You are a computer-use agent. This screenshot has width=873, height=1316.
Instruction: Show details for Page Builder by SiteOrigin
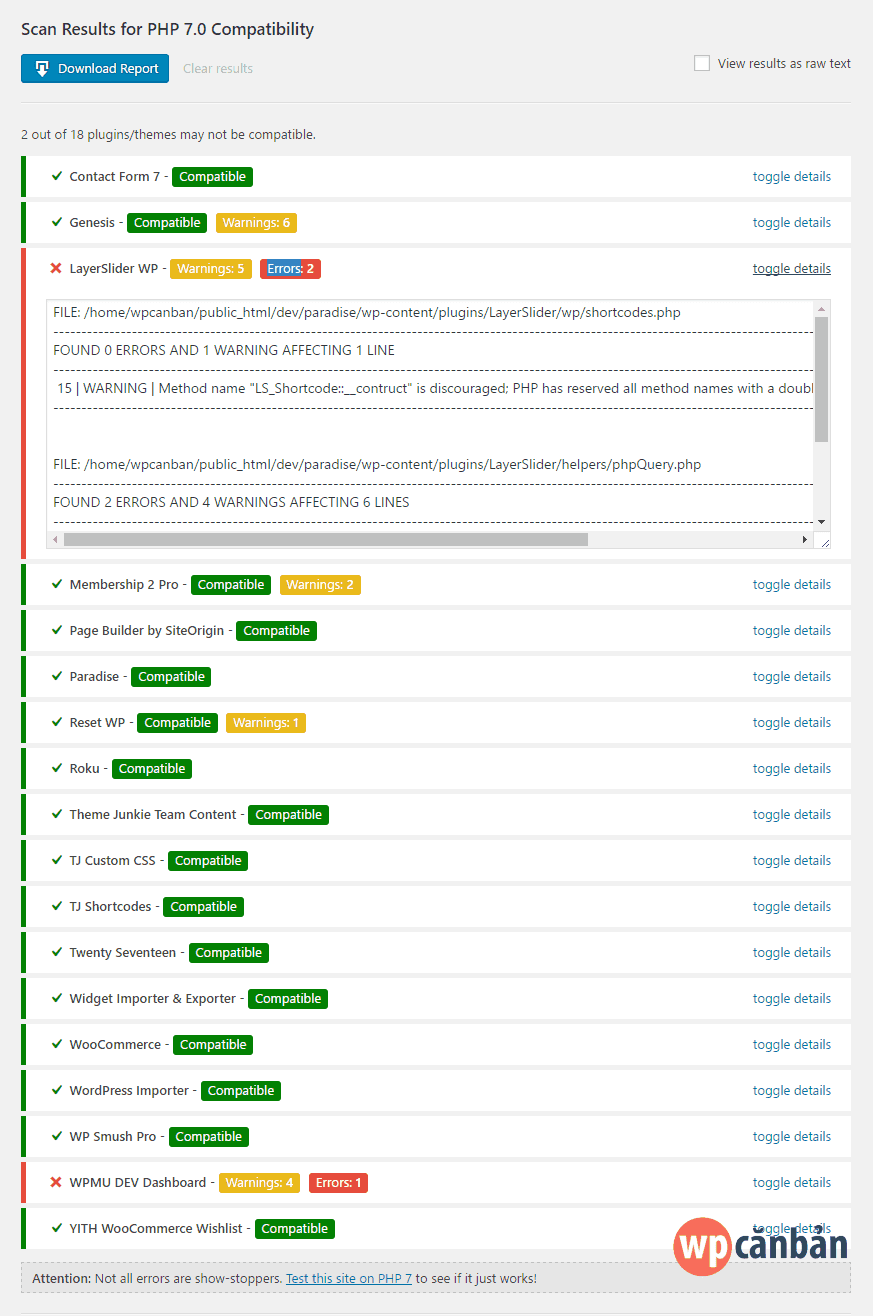(791, 630)
